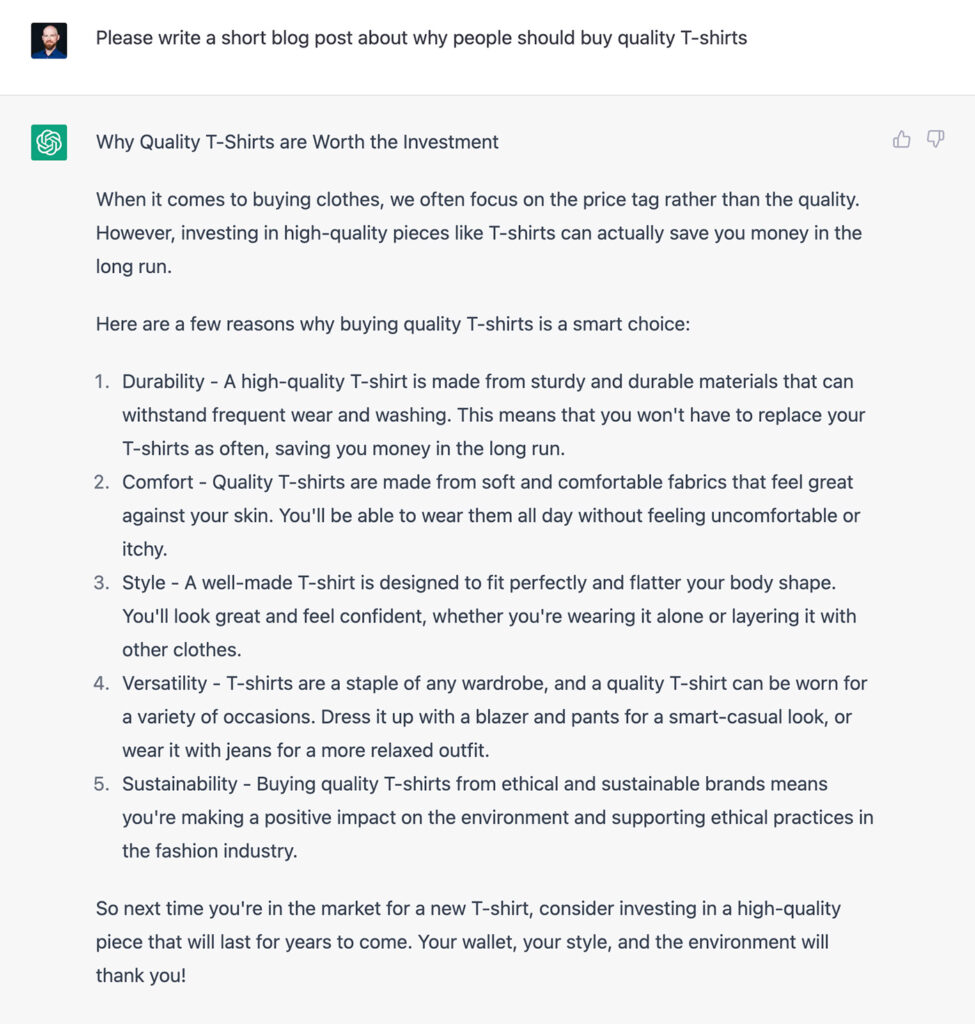
Task: Click the user prompt about quality T-shirts
Action: (x=421, y=38)
